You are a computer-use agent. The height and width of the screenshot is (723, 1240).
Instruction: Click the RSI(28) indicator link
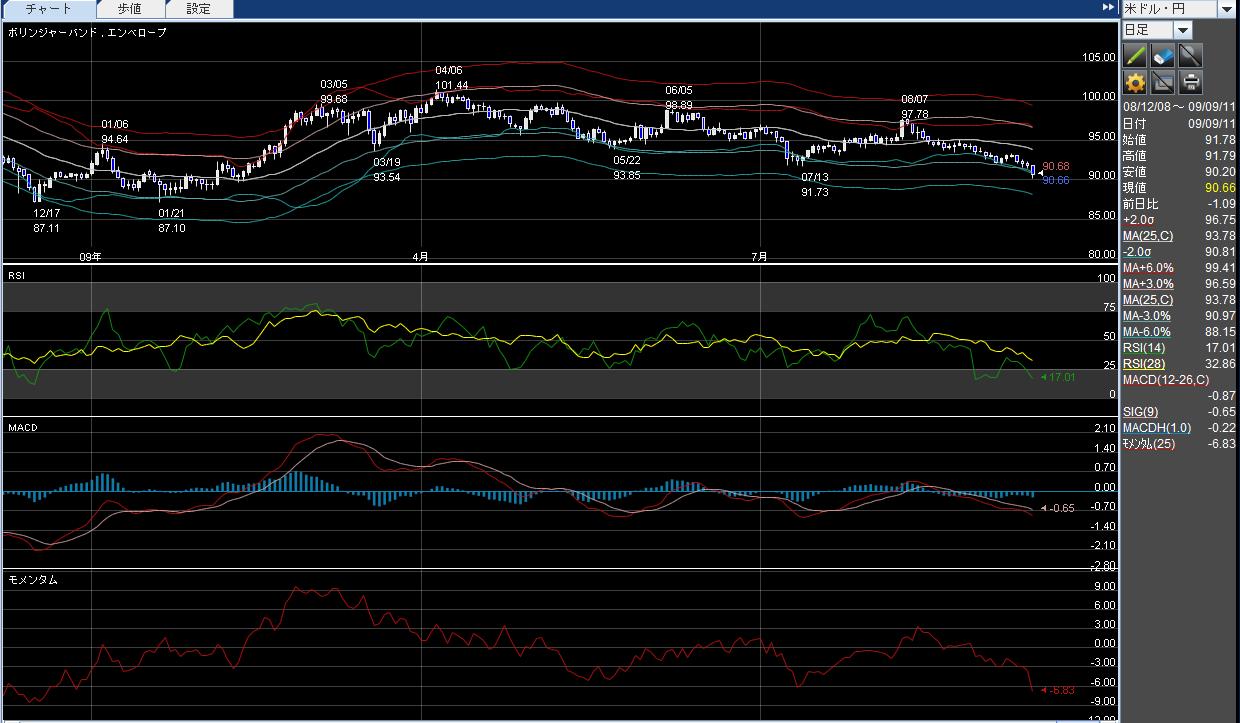[x=1145, y=364]
